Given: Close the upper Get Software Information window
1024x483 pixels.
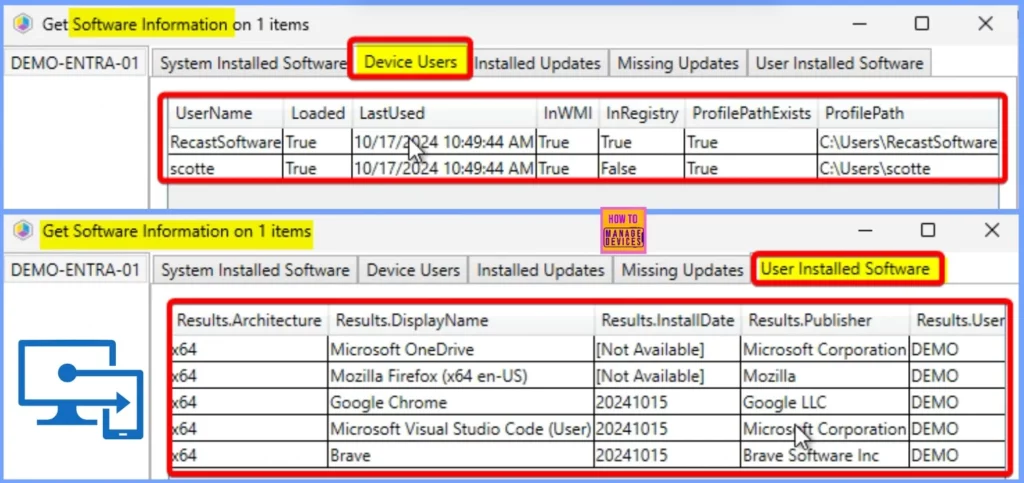Looking at the screenshot, I should (x=985, y=23).
